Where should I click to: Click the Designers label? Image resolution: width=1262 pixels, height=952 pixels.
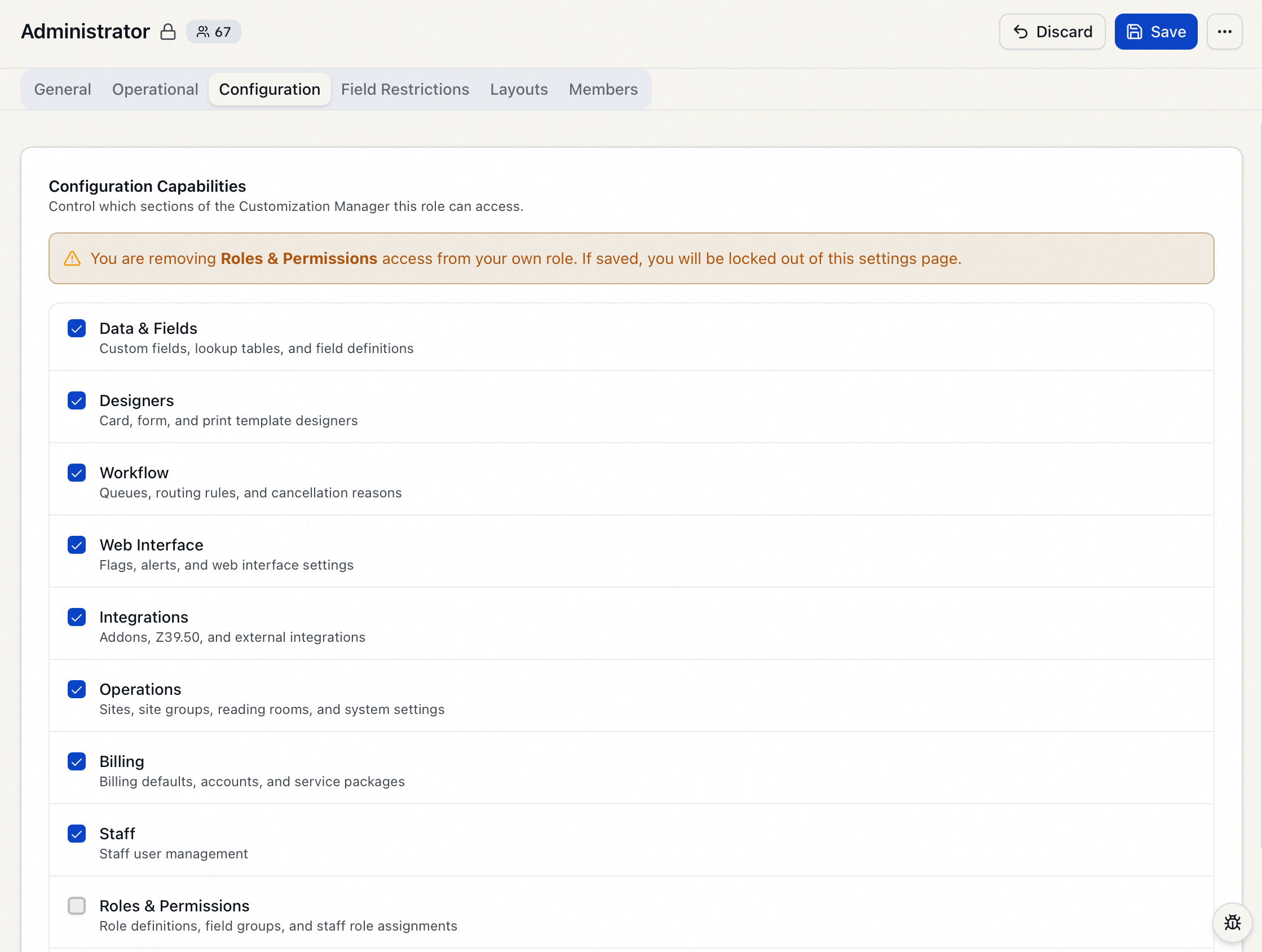click(136, 400)
